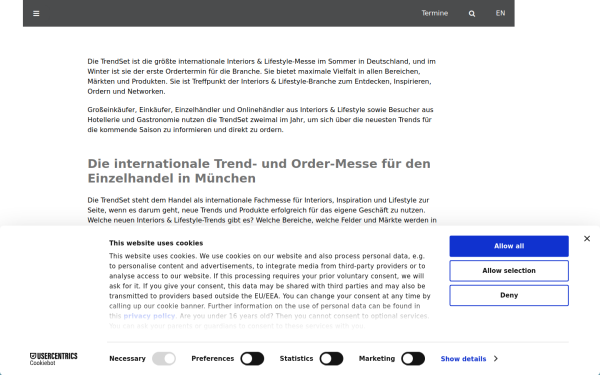Screen dimensions: 600x375
Task: Enable the Preferences cookies switch
Action: point(252,359)
